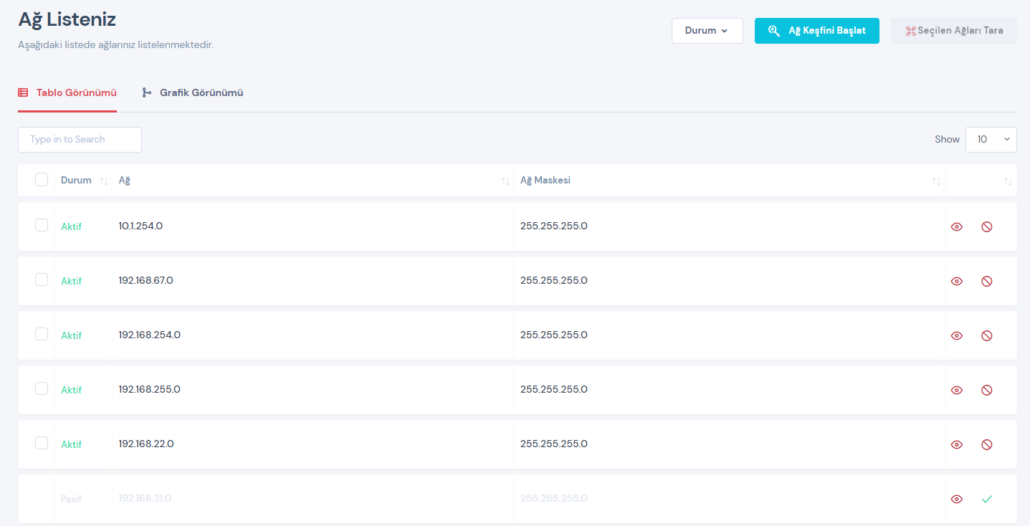1030x526 pixels.
Task: Select checkbox for network 10.1.254.0
Action: coord(41,225)
